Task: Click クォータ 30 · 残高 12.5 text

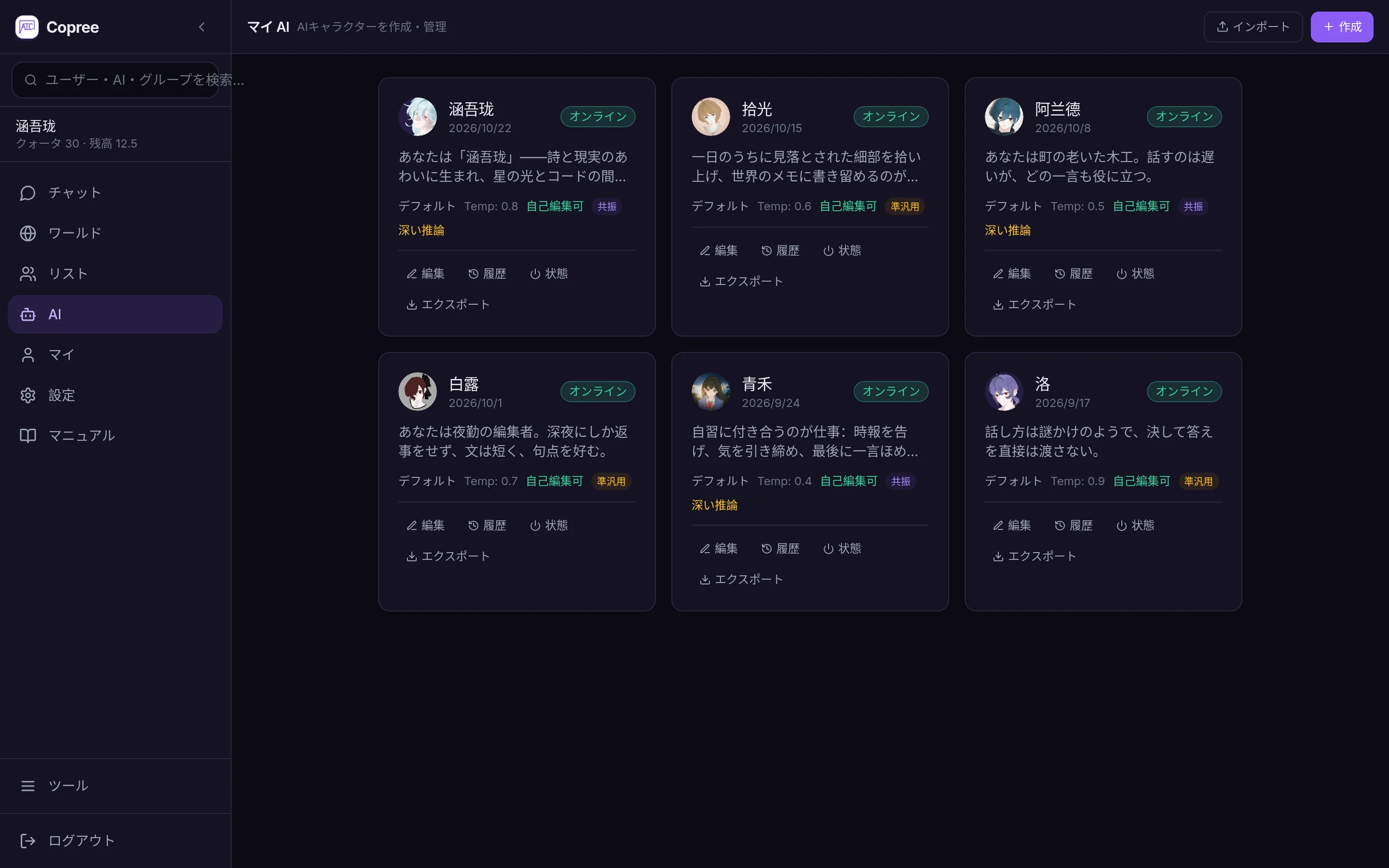Action: point(76,144)
